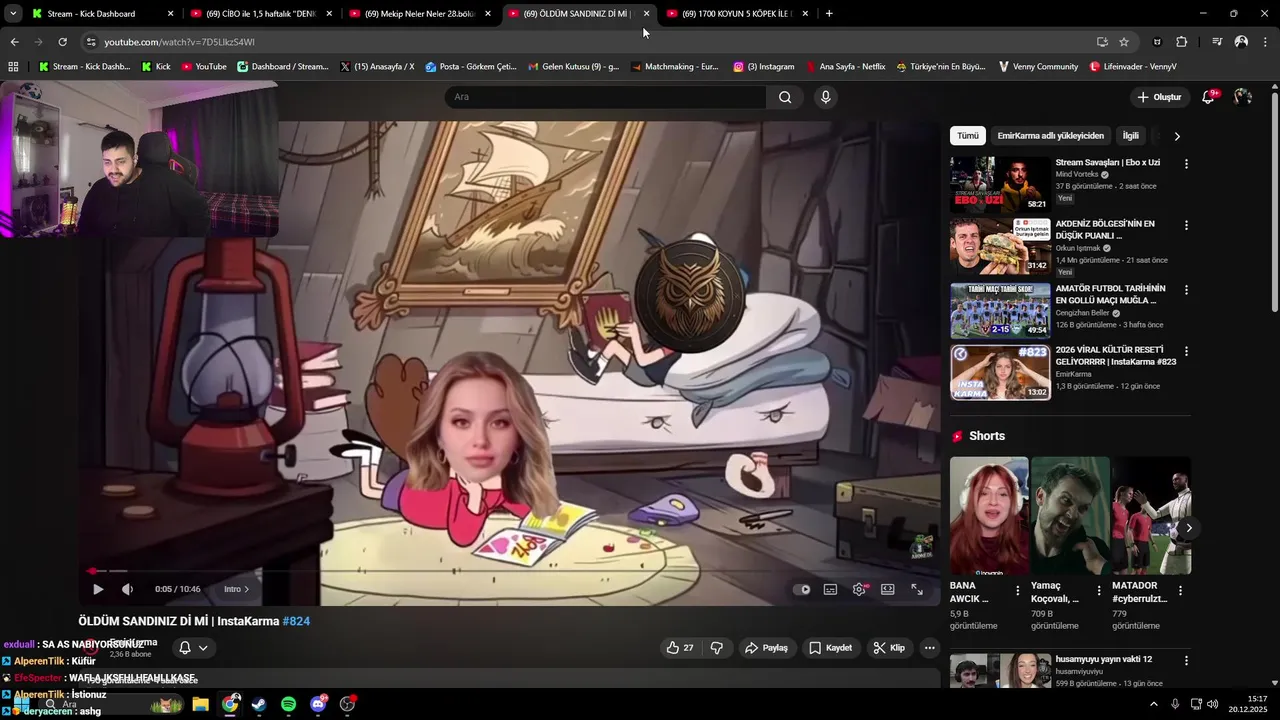
Task: Enter fullscreen with the expand icon
Action: pos(917,589)
